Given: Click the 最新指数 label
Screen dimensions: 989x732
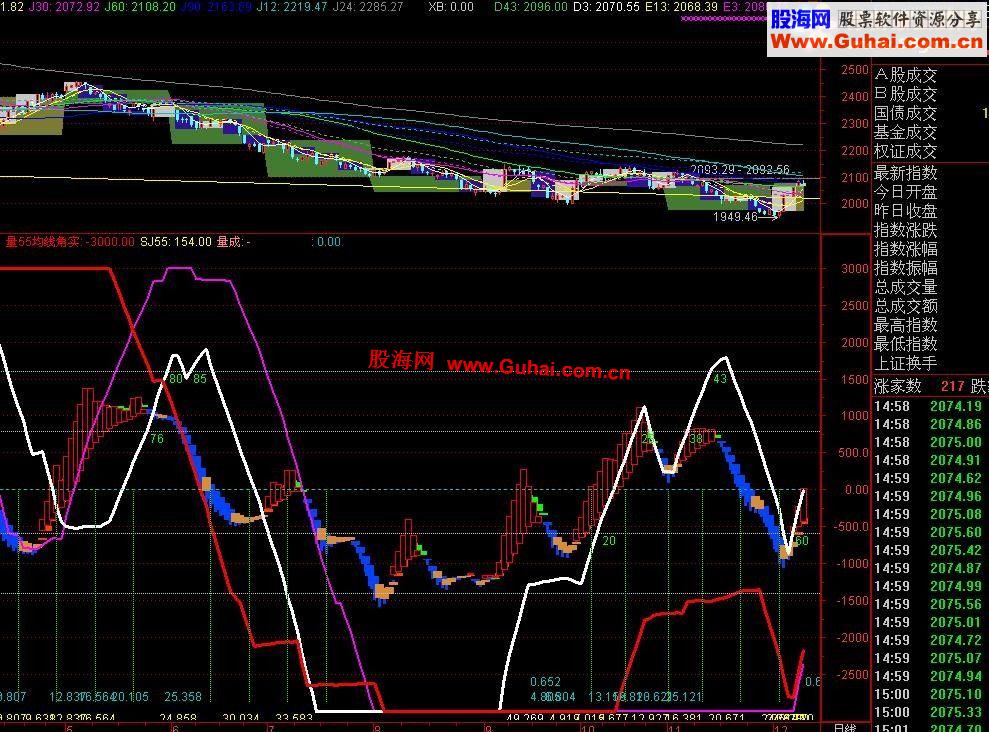Looking at the screenshot, I should tap(906, 173).
